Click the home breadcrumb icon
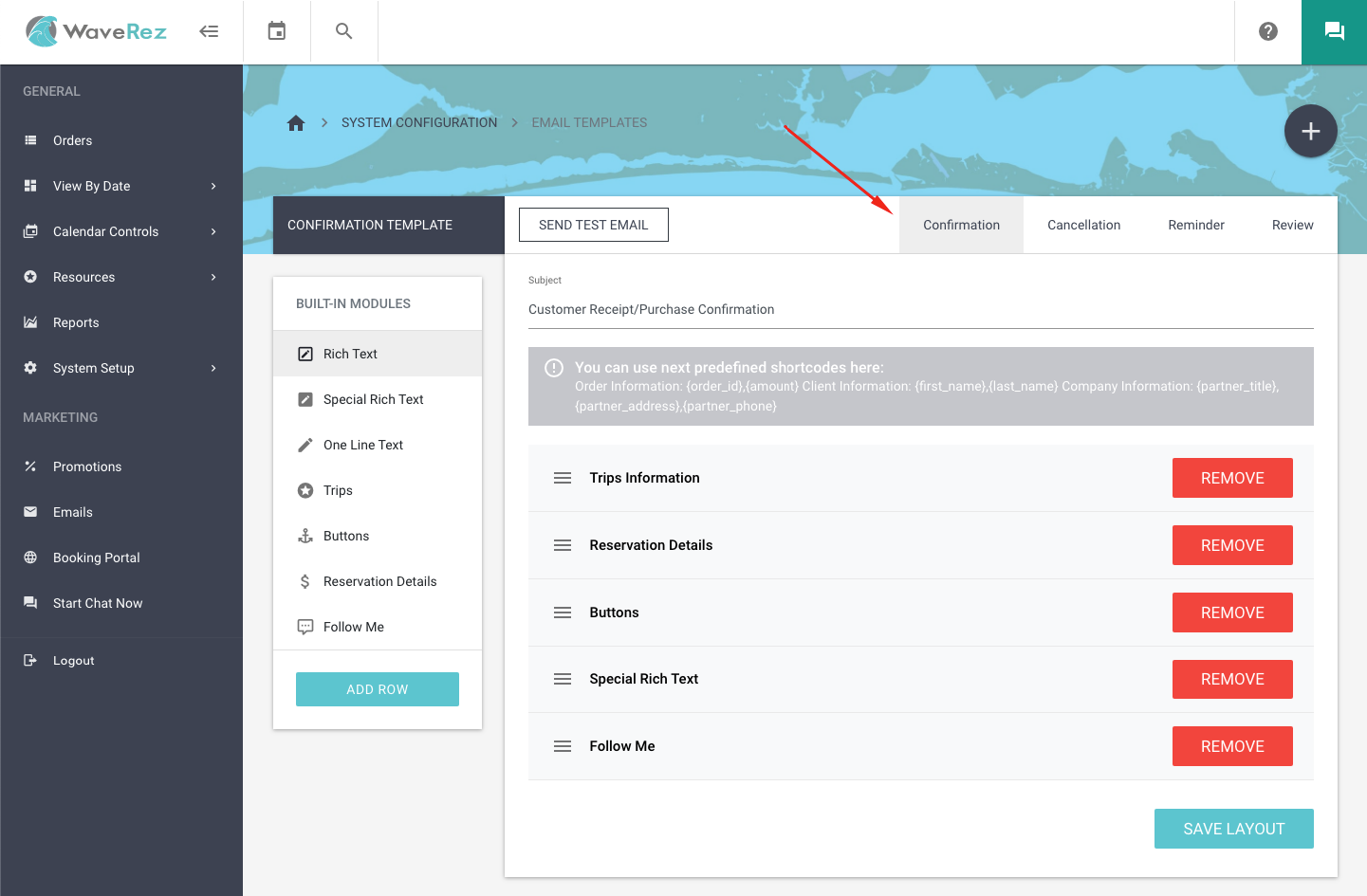This screenshot has width=1367, height=896. pyautogui.click(x=296, y=123)
